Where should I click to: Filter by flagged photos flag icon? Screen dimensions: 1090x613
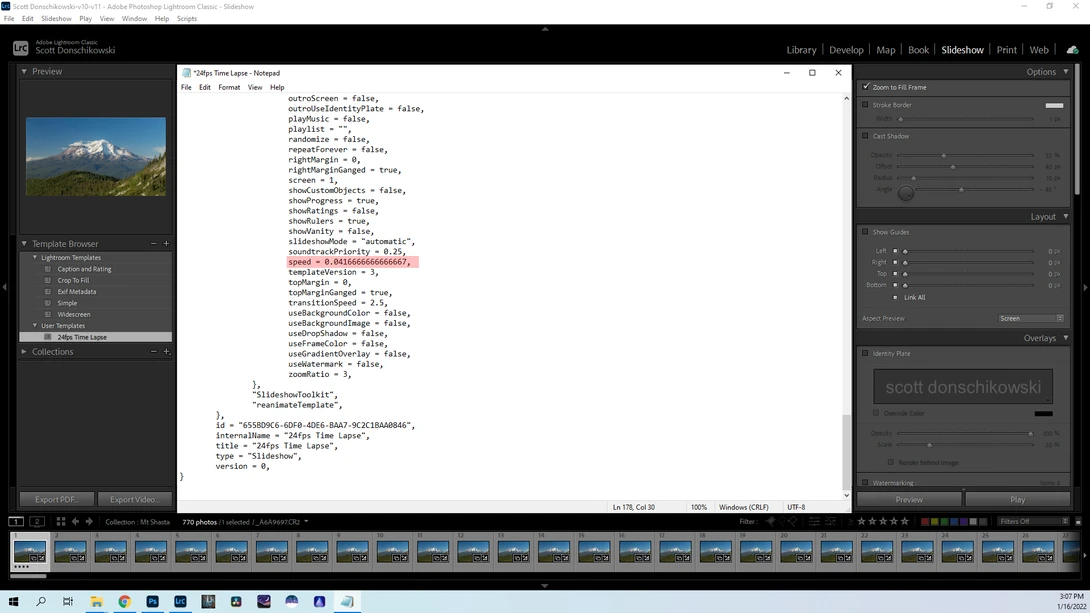[x=770, y=521]
